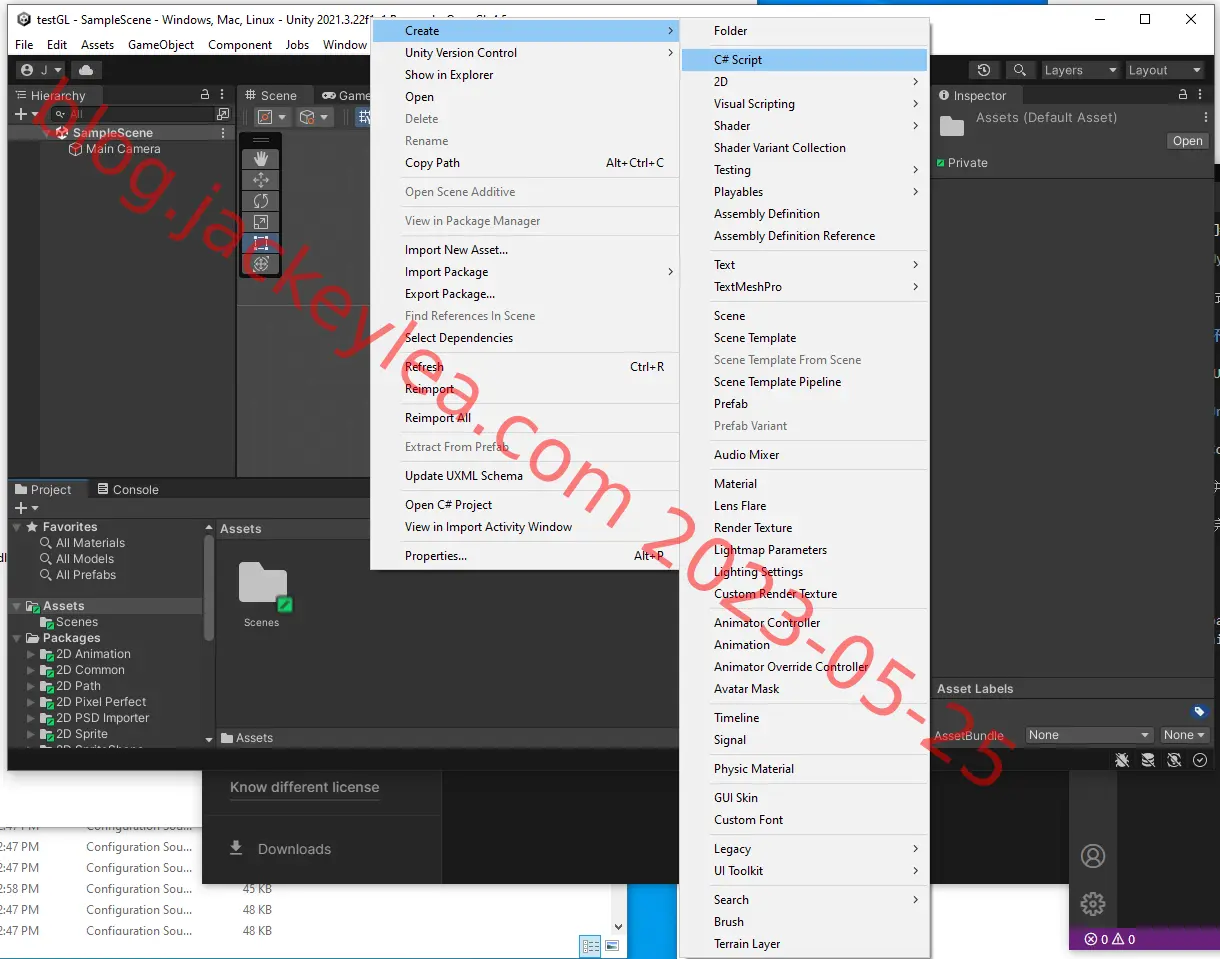Select the Hand view tool
1220x959 pixels.
(261, 159)
